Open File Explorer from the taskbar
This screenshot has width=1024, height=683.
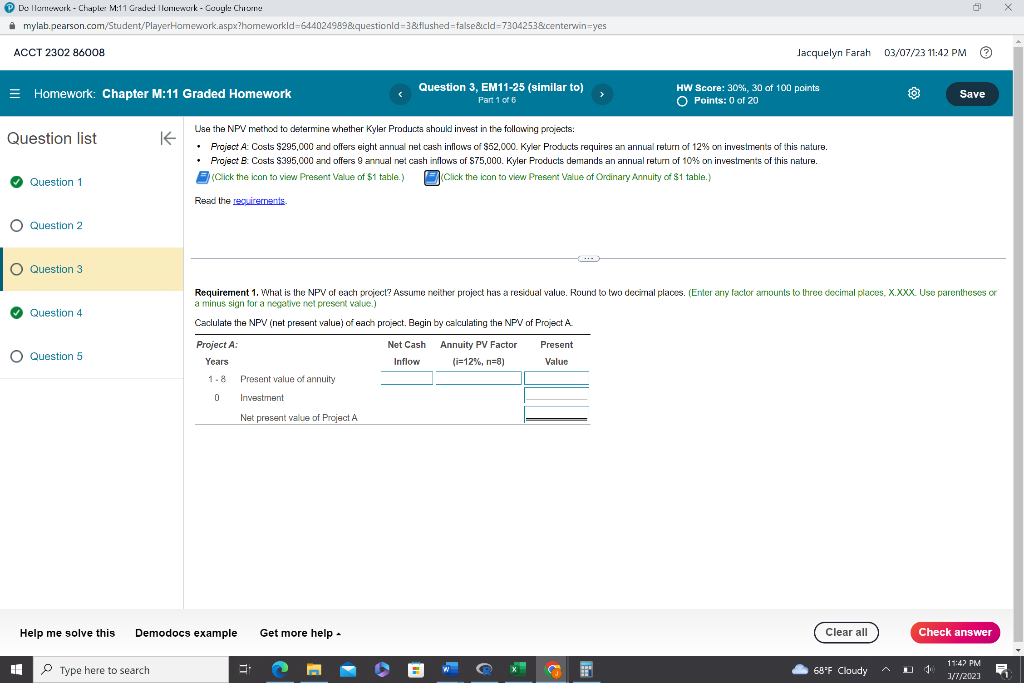(x=314, y=670)
